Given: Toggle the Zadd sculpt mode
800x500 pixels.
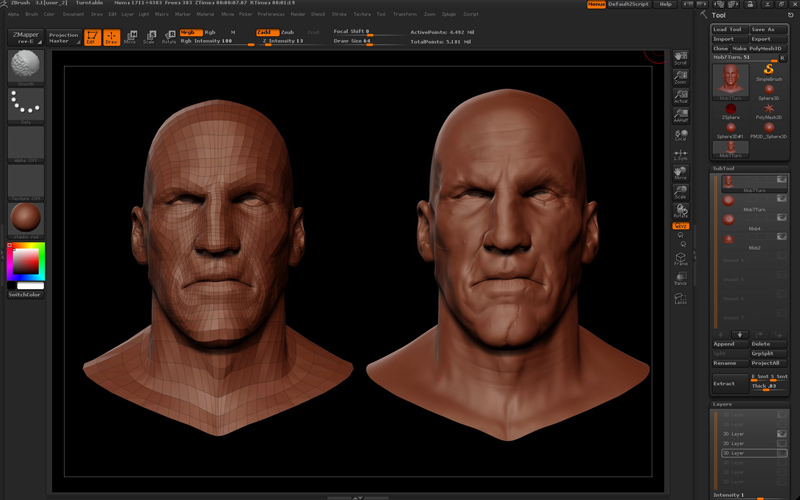Looking at the screenshot, I should click(x=267, y=32).
